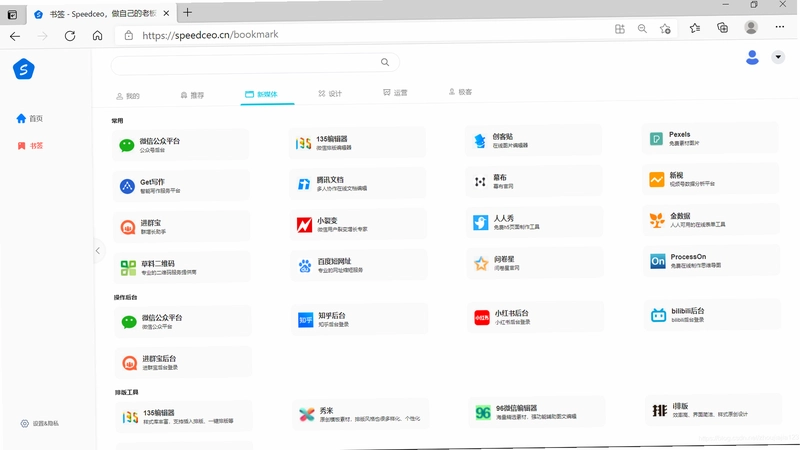Image resolution: width=800 pixels, height=450 pixels.
Task: Click the browser forward arrow
Action: [42, 36]
